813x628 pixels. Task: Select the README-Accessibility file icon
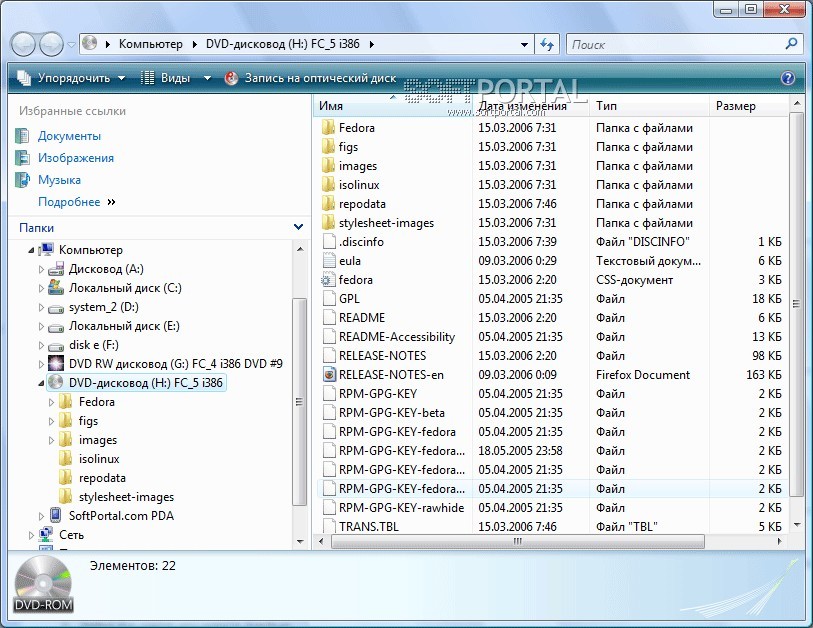[329, 337]
